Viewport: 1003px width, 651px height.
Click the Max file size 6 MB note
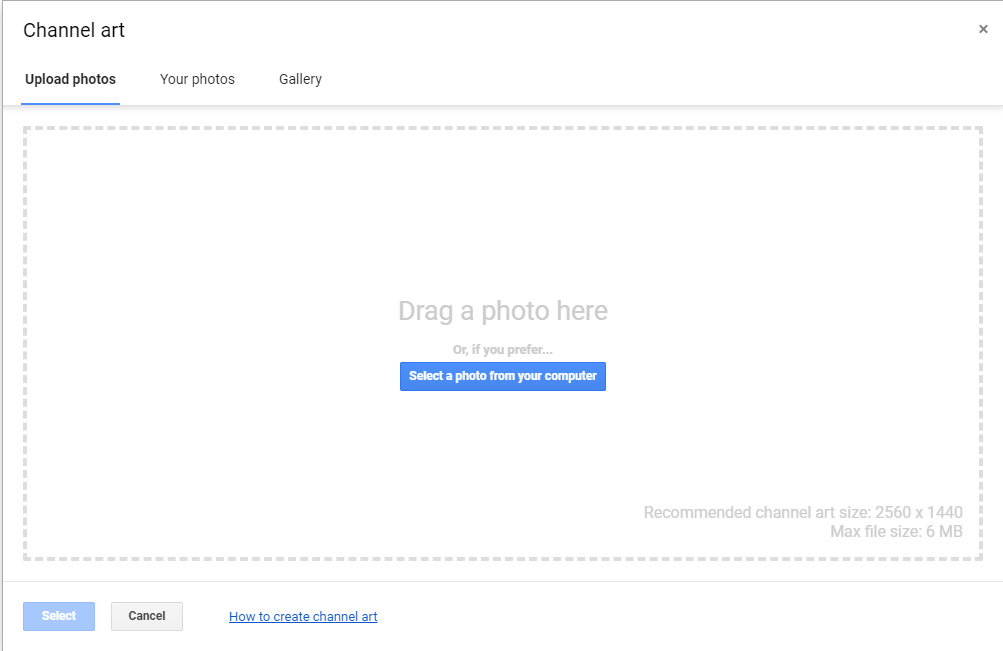(895, 532)
